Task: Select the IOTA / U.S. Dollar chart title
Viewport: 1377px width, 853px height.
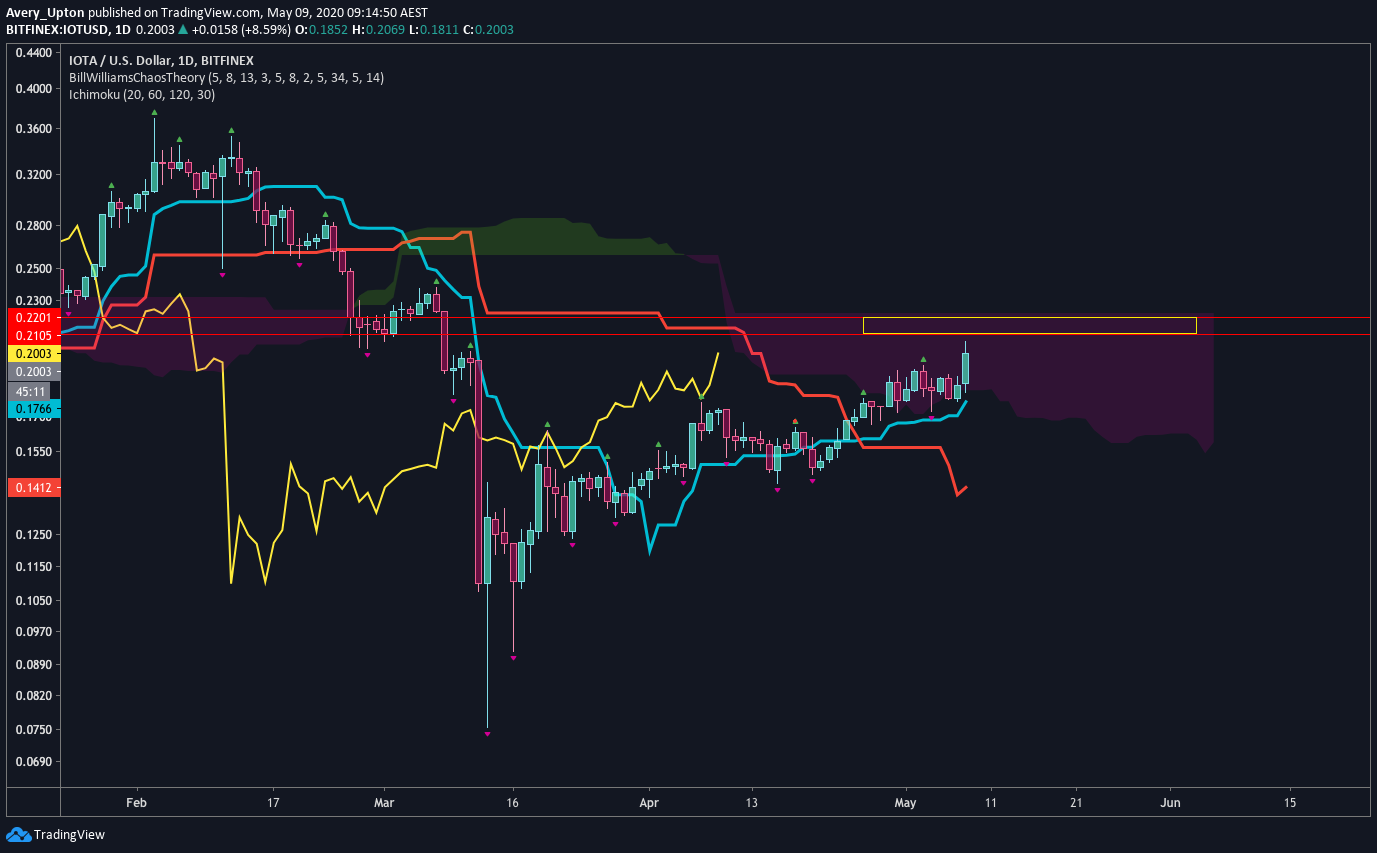Action: click(x=161, y=60)
